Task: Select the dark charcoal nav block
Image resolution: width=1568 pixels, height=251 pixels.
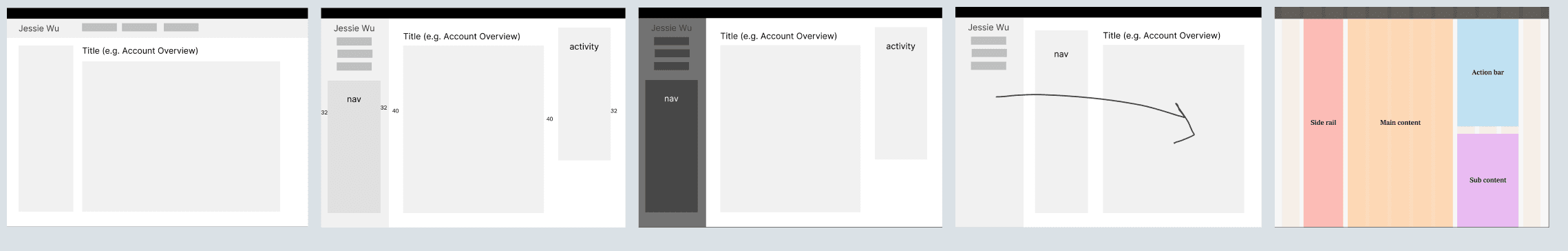Action: point(671,146)
